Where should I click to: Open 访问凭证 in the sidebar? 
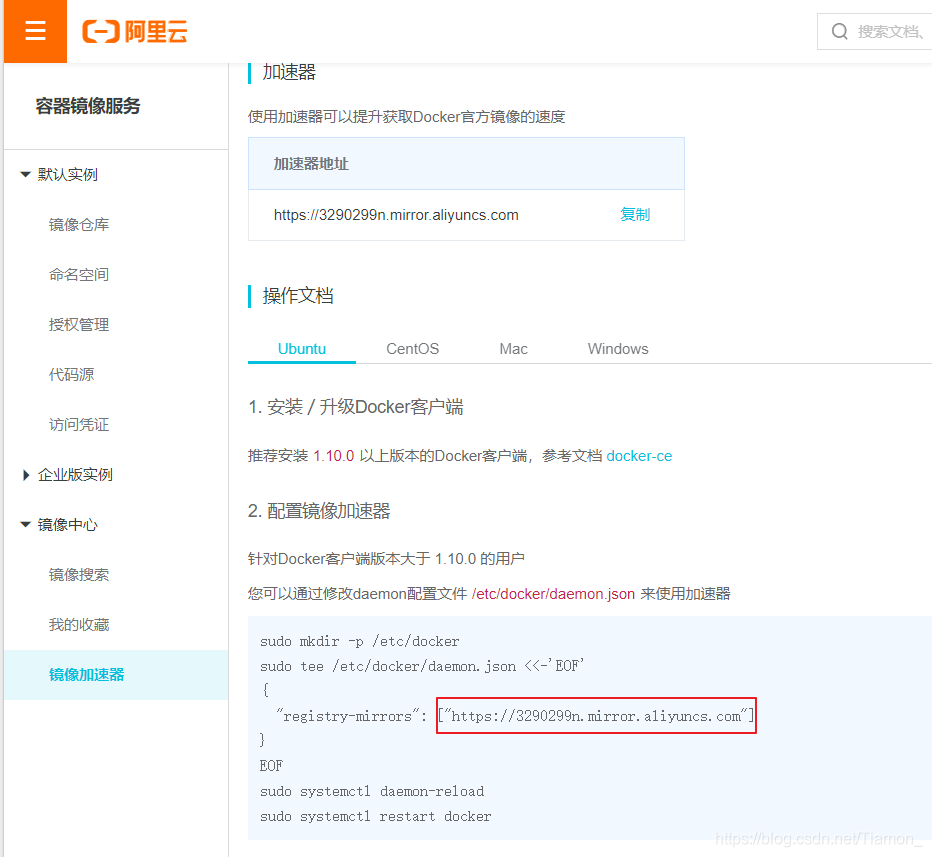(79, 424)
